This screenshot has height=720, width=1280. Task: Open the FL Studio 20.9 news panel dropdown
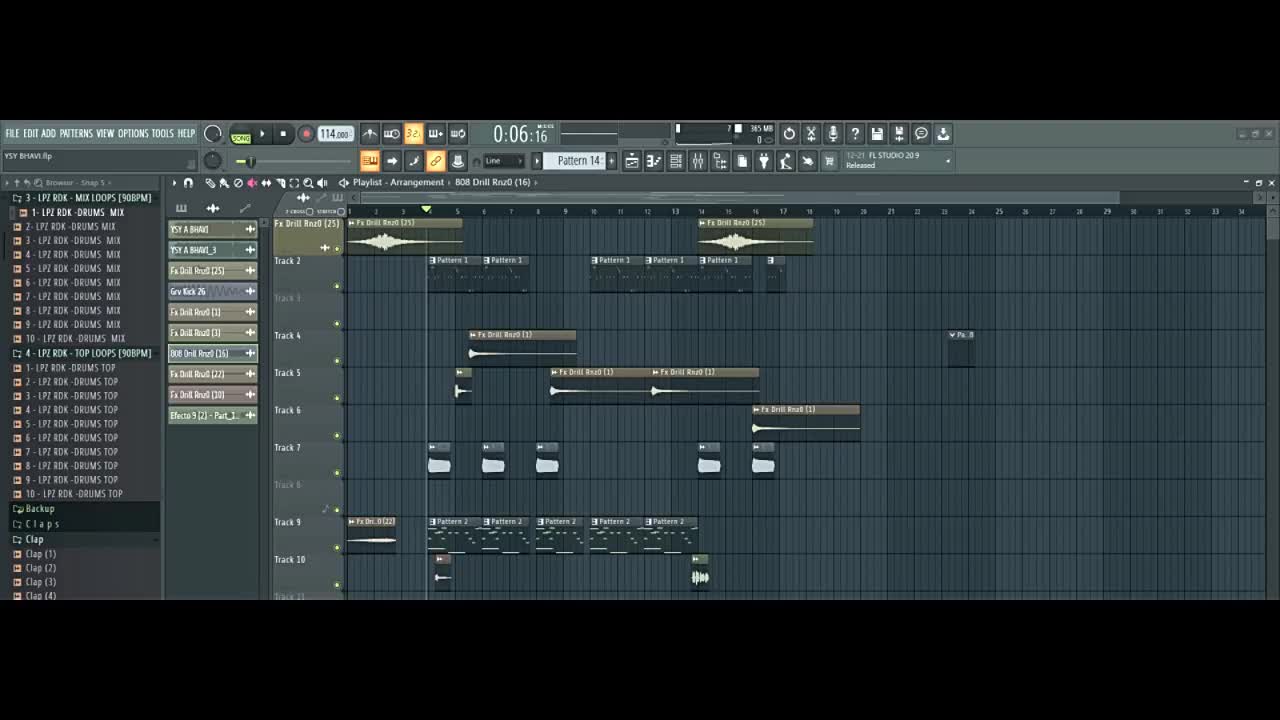948,161
